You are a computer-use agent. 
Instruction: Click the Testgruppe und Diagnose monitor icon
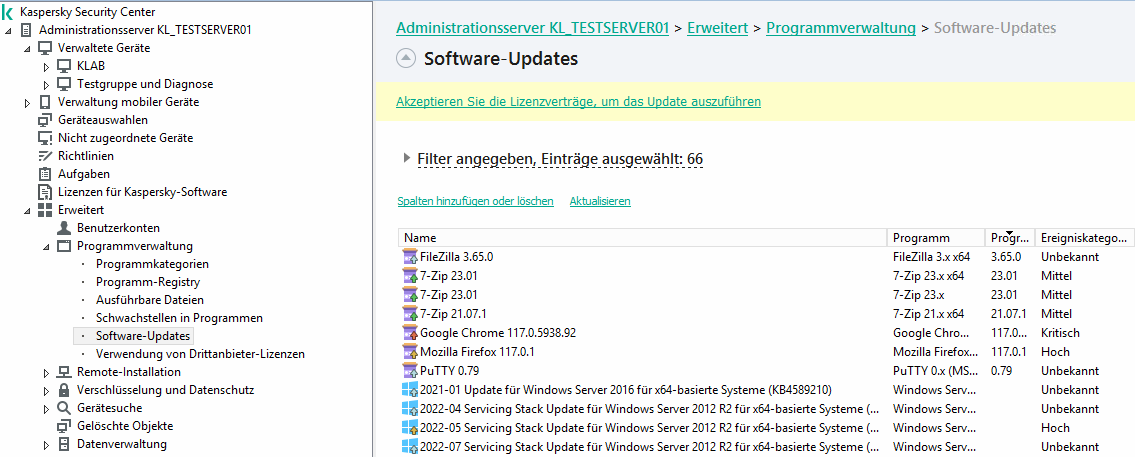point(64,84)
